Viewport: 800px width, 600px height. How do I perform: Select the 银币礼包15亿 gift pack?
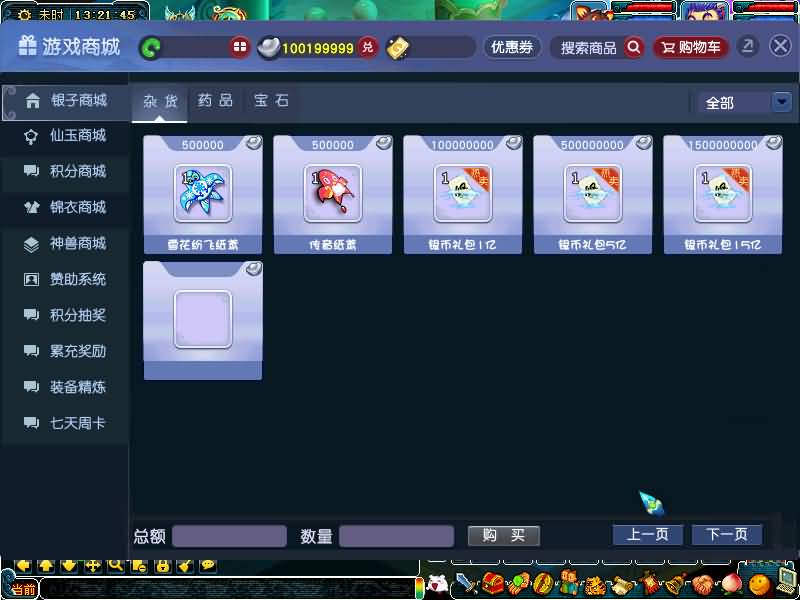[722, 194]
